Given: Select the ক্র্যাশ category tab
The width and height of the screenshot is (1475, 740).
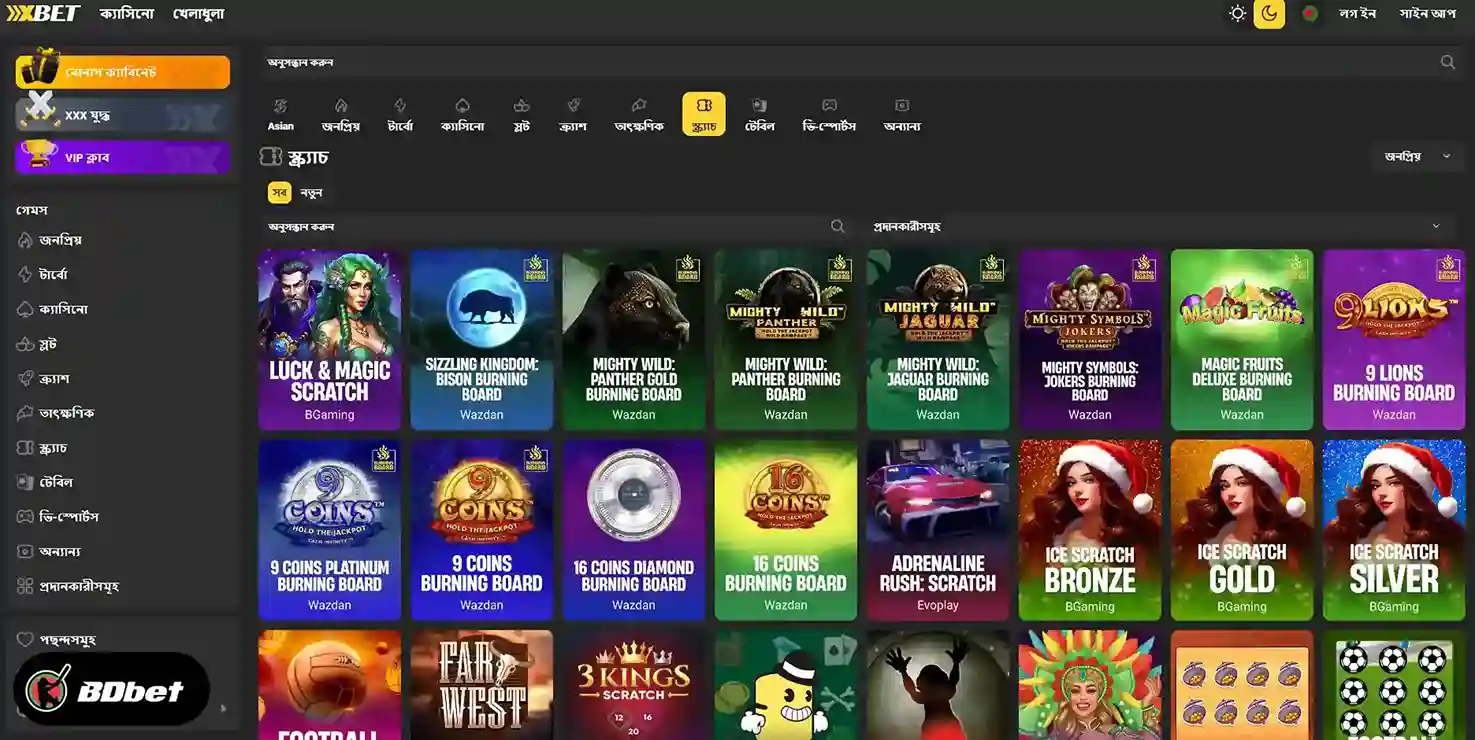Looking at the screenshot, I should tap(573, 115).
